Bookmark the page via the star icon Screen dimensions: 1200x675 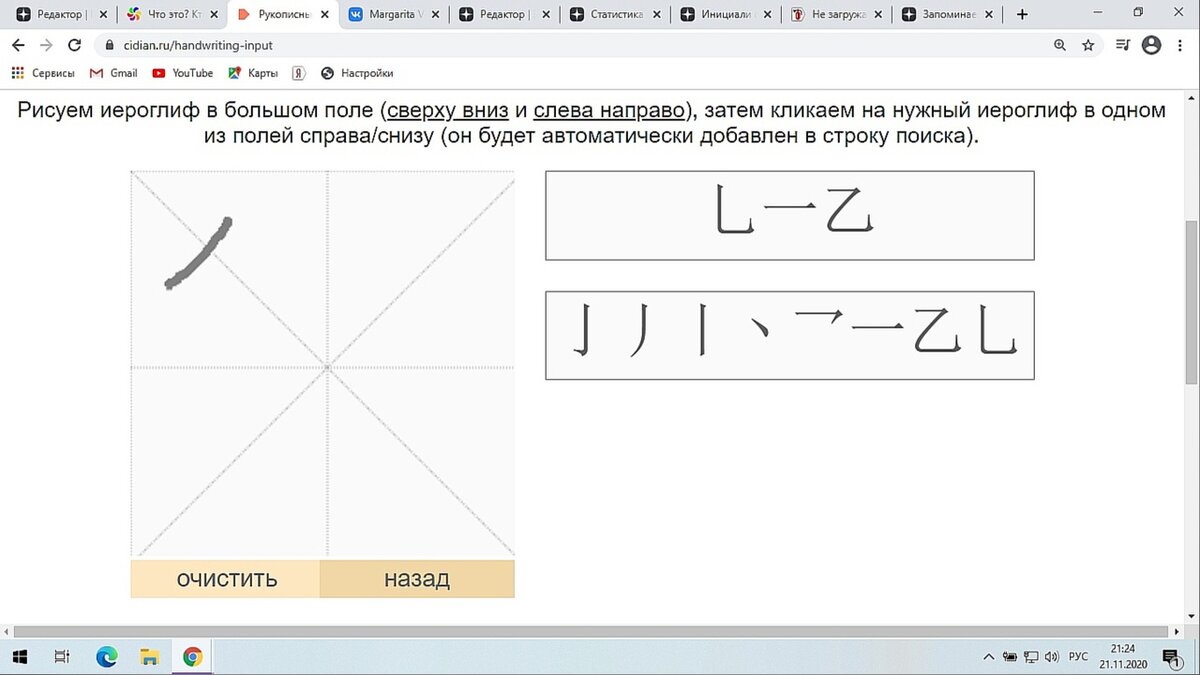[x=1088, y=45]
